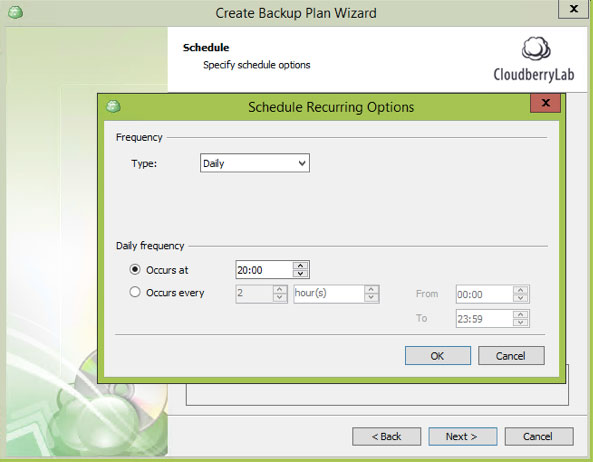The width and height of the screenshot is (593, 462).
Task: Go to previous wizard step with Back
Action: pyautogui.click(x=386, y=436)
